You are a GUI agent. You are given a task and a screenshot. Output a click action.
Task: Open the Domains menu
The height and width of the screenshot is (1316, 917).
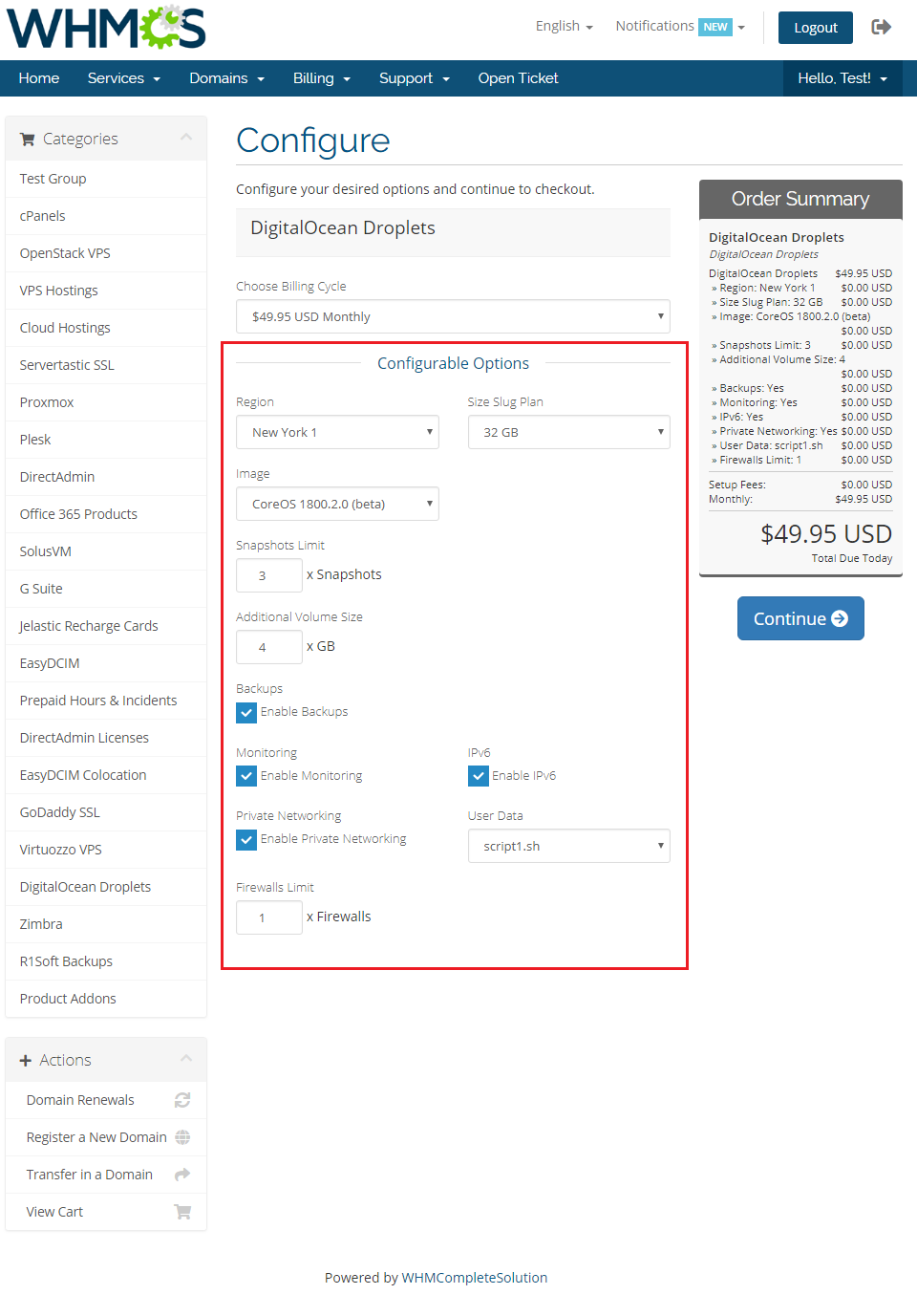(226, 78)
